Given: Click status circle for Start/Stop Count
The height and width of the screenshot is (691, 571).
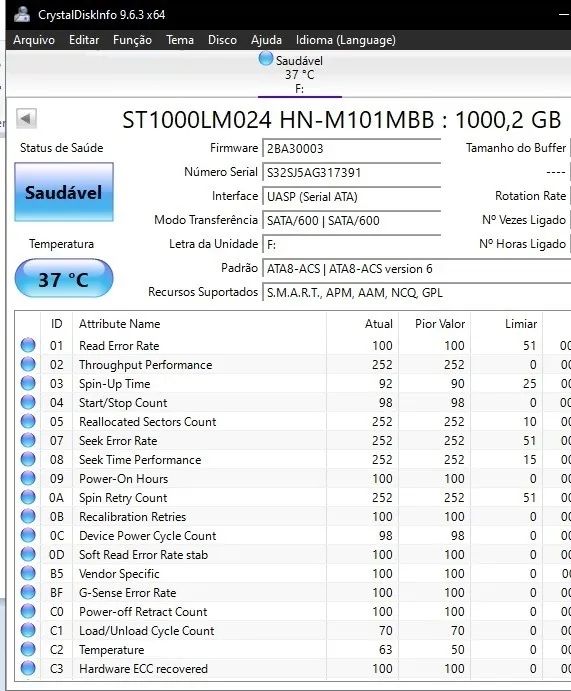Looking at the screenshot, I should 28,402.
